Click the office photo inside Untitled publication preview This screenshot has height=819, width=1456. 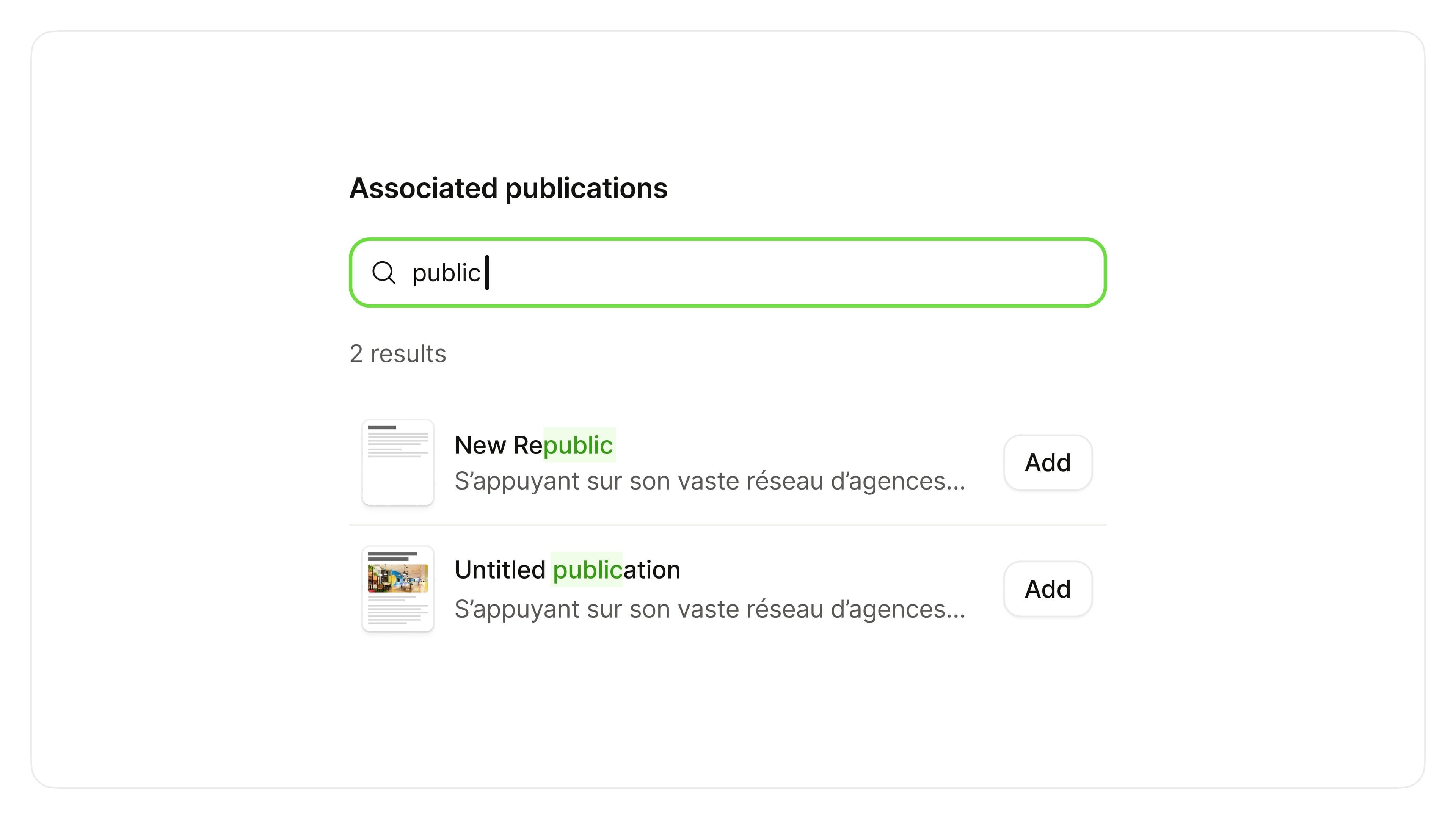398,577
